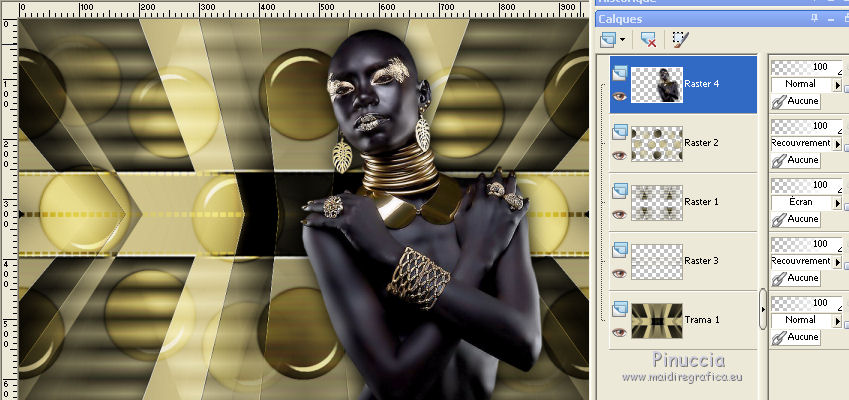Click the Raster 1 layer type icon
This screenshot has width=849, height=400.
point(620,191)
